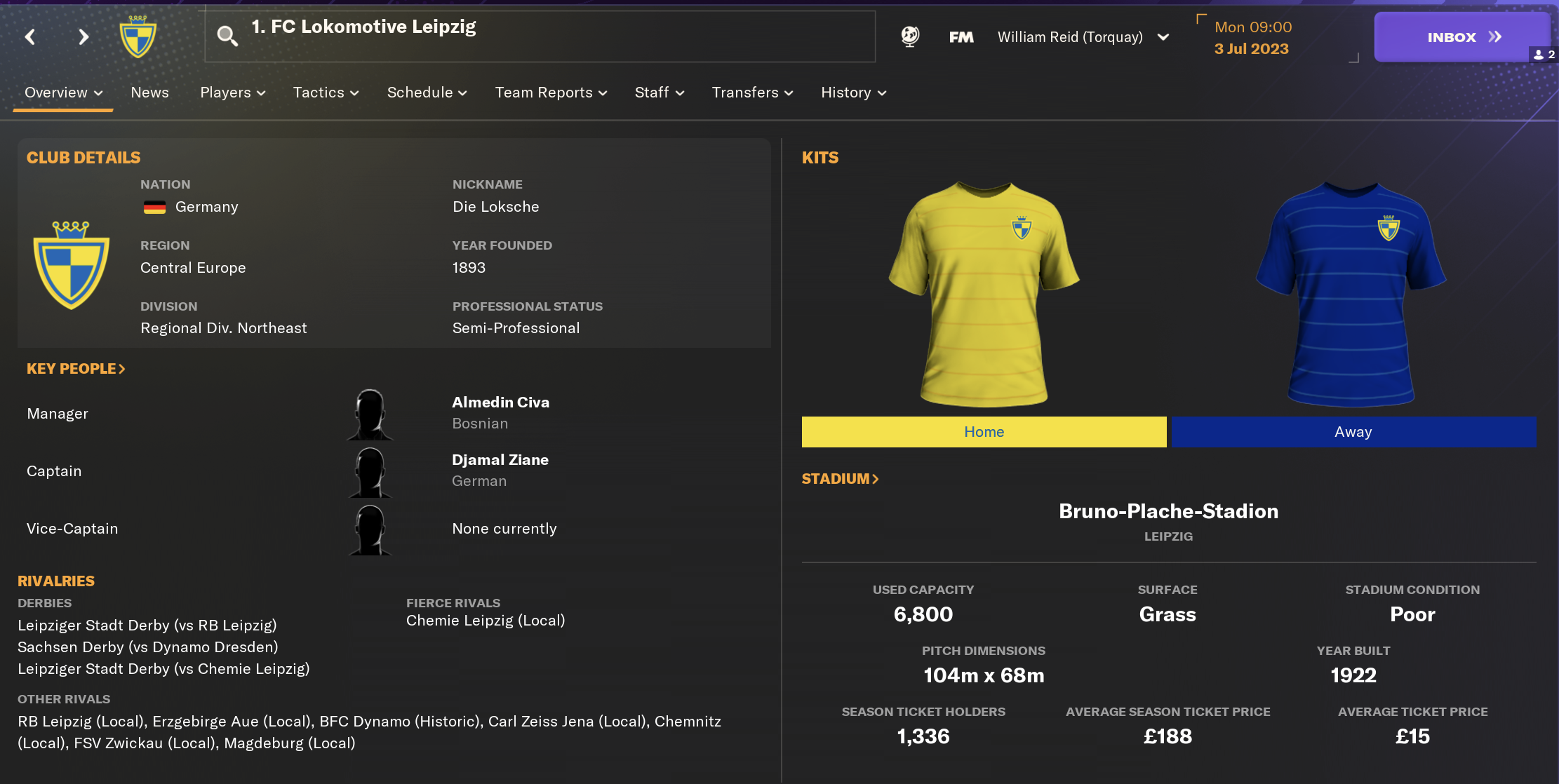1559x784 pixels.
Task: Click the average ticket price £15
Action: point(1412,736)
